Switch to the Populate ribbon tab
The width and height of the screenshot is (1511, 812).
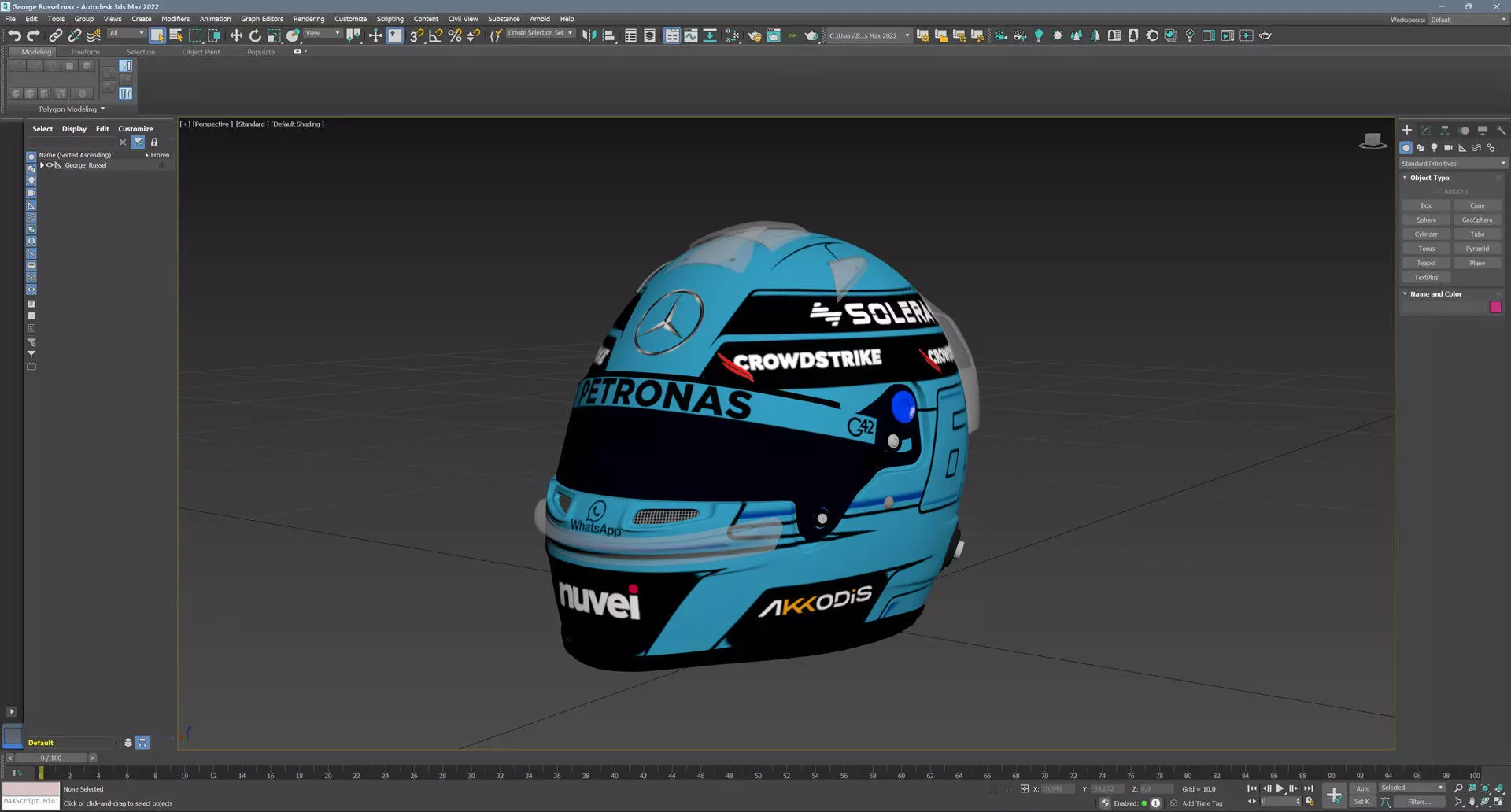tap(261, 52)
